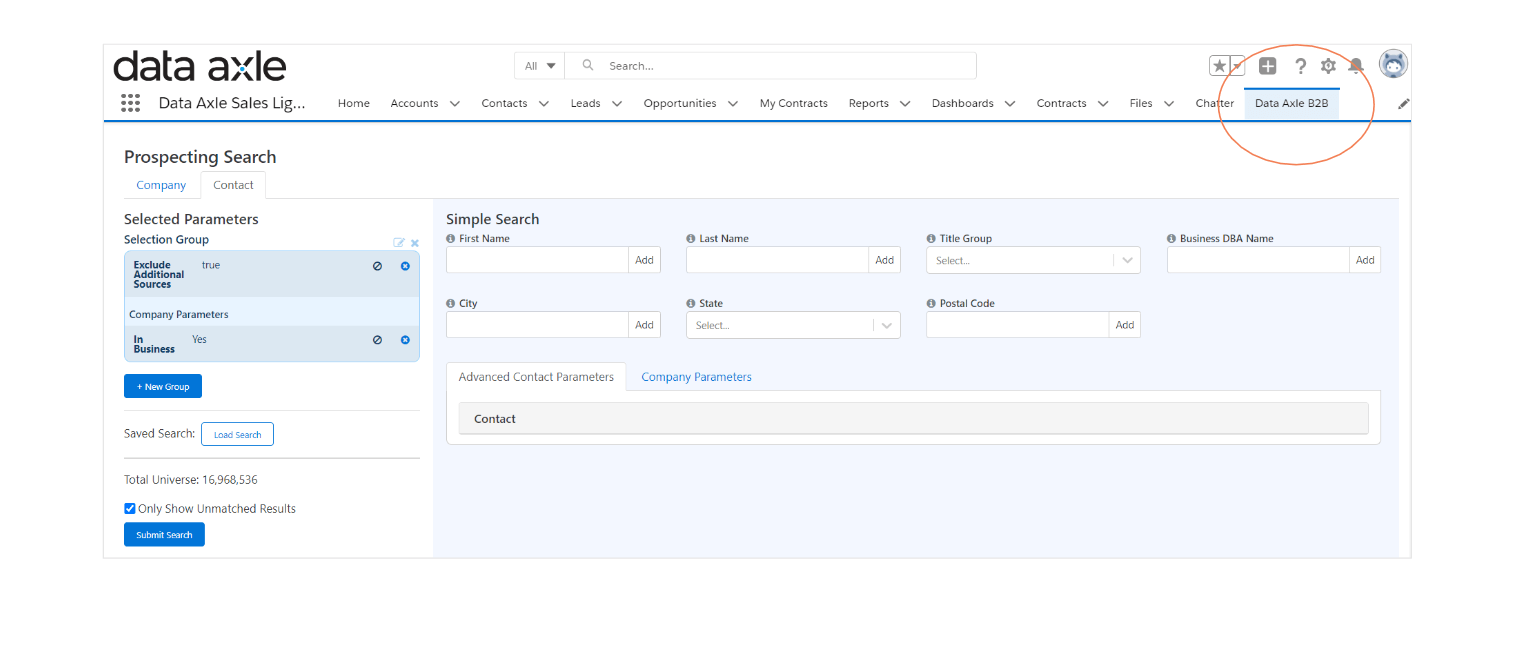Screen dimensions: 1514x669
Task: View the notifications bell
Action: pos(1356,66)
